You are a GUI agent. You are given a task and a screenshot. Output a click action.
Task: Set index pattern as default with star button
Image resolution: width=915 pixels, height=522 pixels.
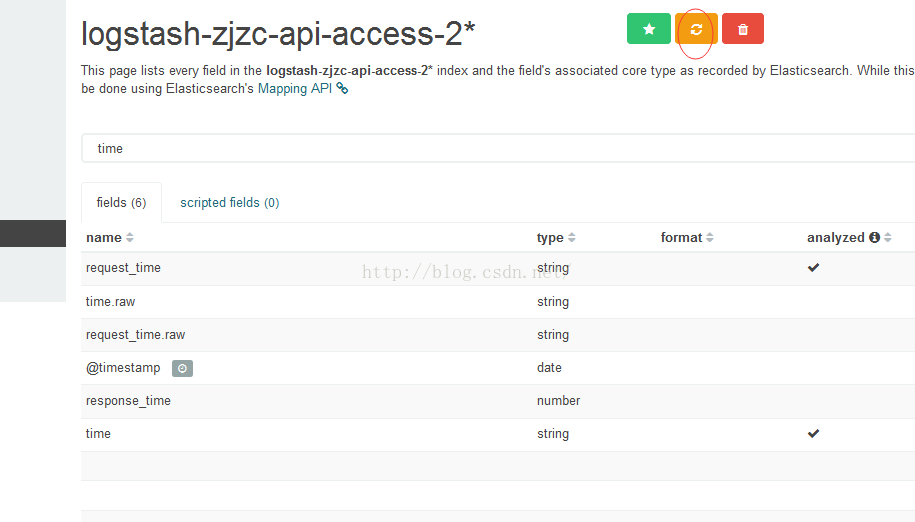pyautogui.click(x=648, y=29)
